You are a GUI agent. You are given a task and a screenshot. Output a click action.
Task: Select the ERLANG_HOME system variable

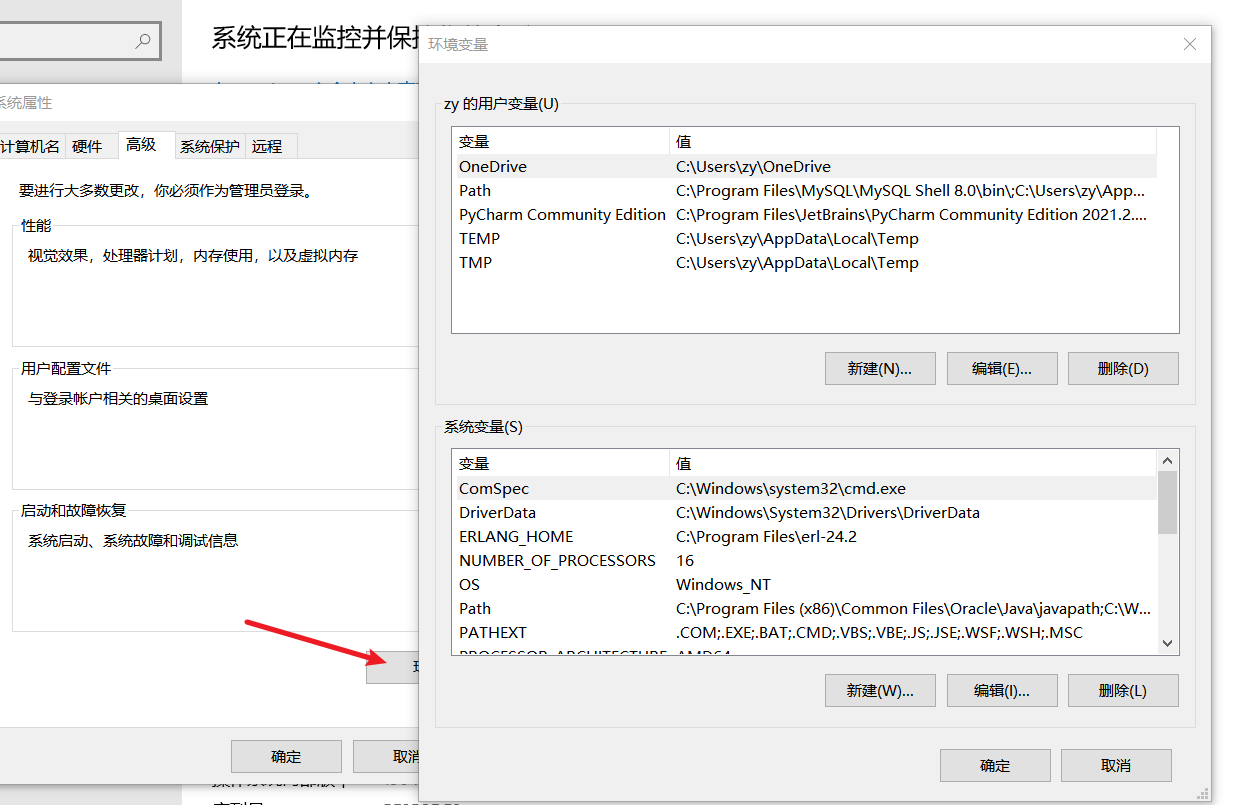pyautogui.click(x=804, y=537)
